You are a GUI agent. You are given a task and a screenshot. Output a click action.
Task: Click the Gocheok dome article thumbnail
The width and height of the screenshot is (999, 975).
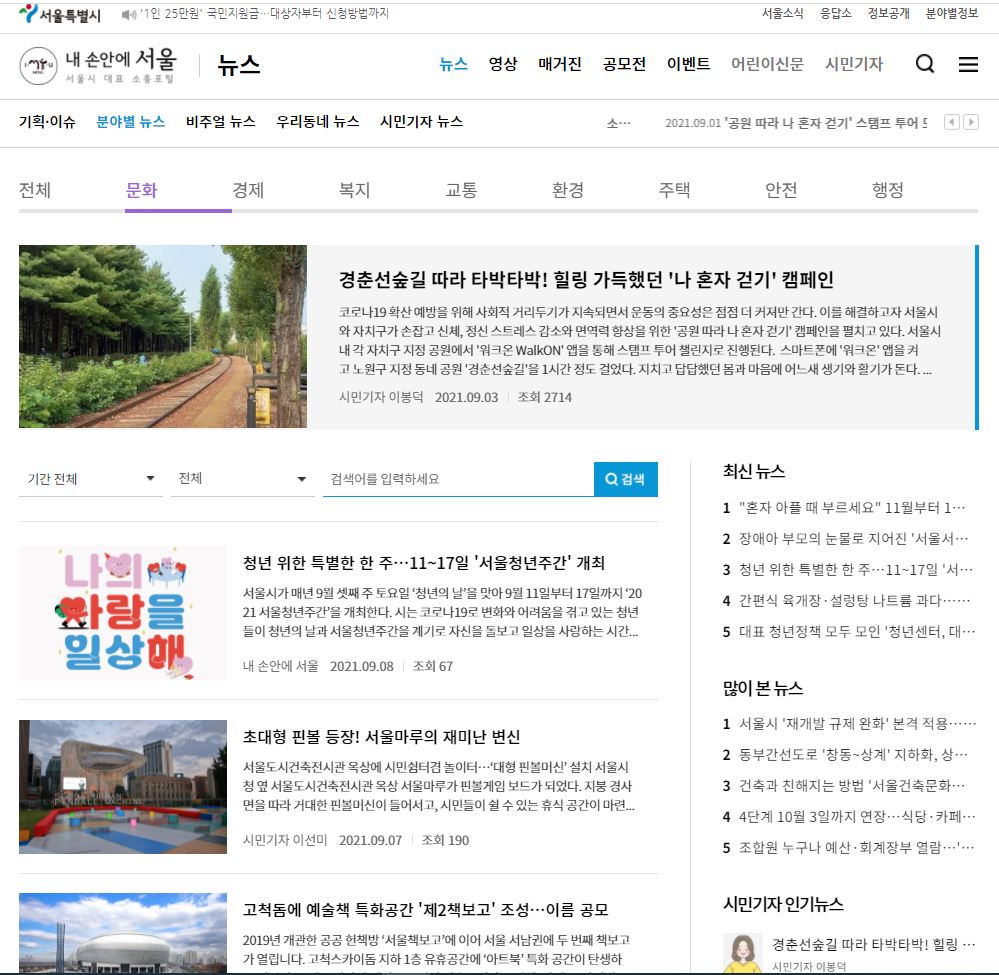point(123,933)
